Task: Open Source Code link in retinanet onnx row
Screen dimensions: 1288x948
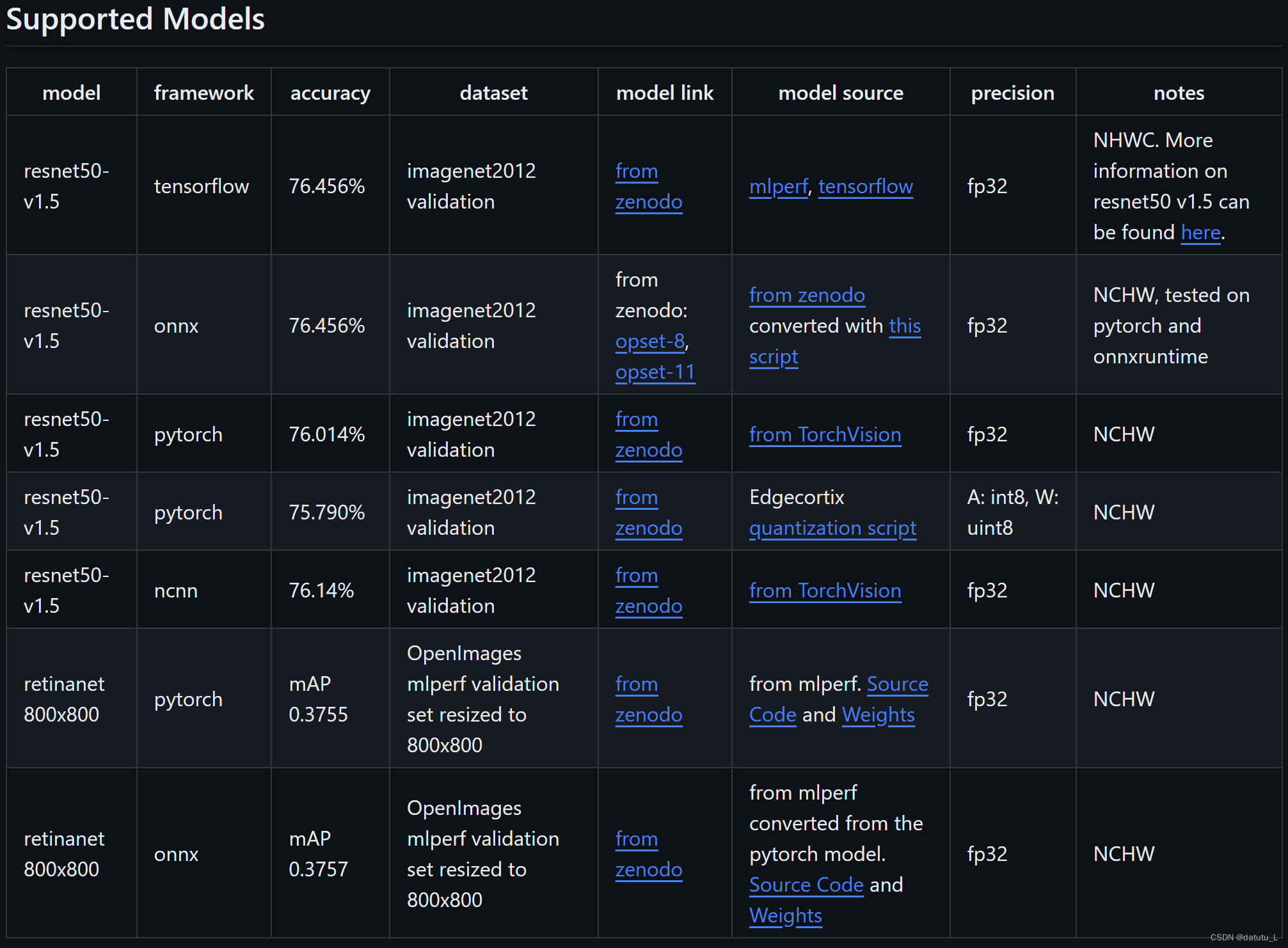Action: click(x=806, y=885)
